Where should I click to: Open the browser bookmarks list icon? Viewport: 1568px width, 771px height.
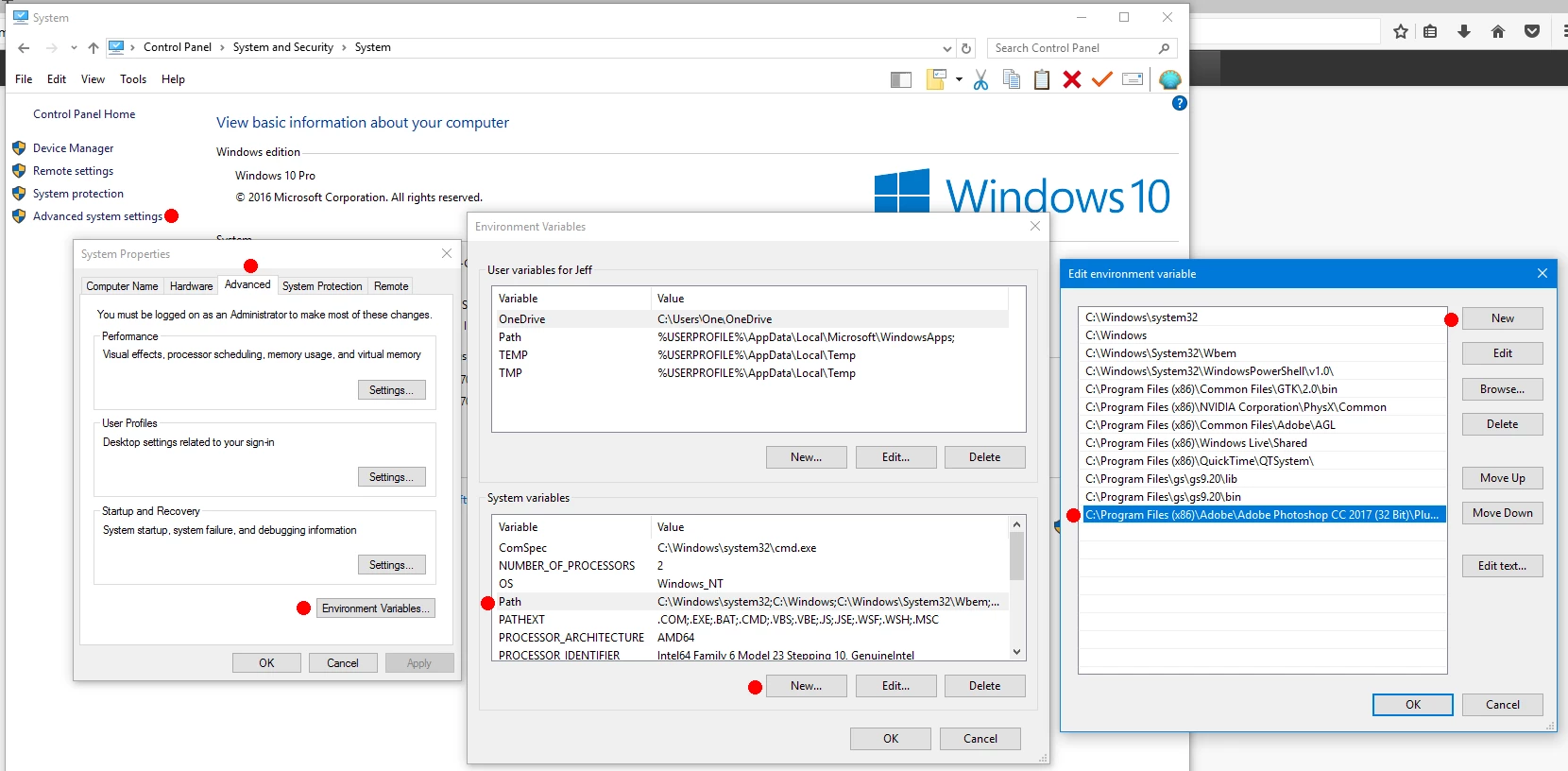click(x=1430, y=31)
